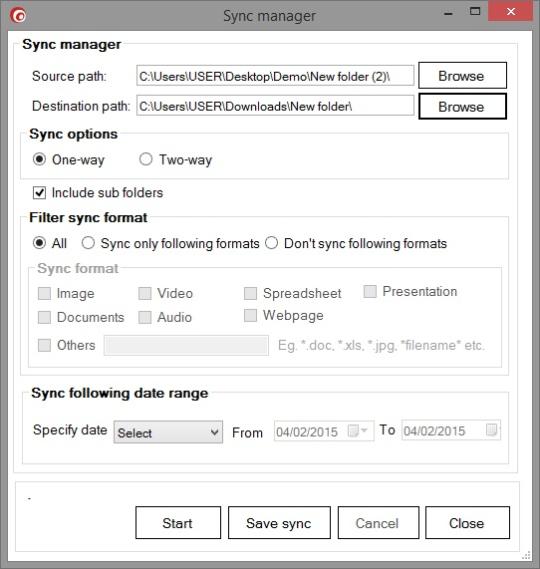
Task: Start the sync
Action: [x=178, y=523]
